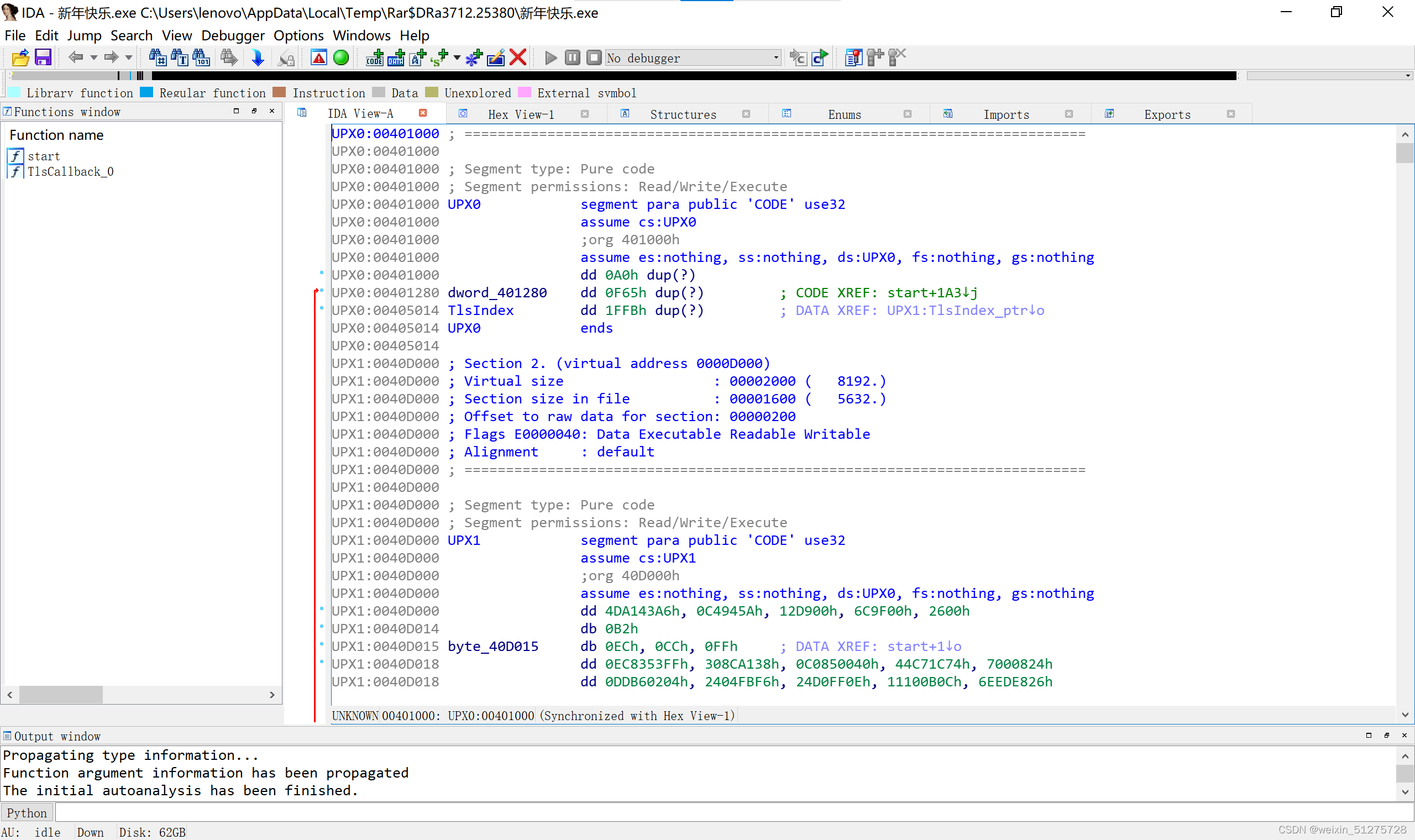Select the start function
Image resolution: width=1415 pixels, height=840 pixels.
tap(44, 156)
